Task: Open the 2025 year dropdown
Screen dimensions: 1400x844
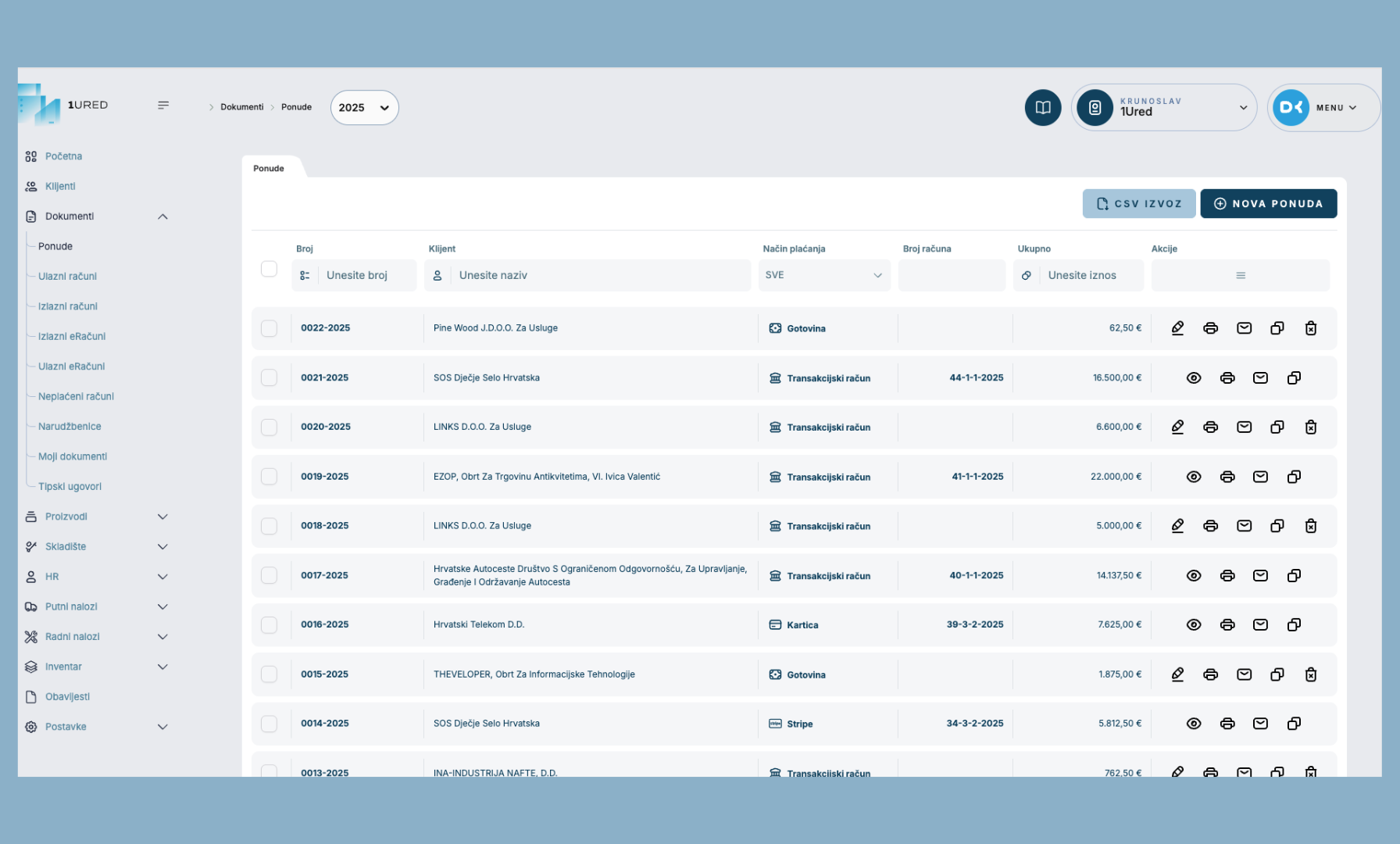Action: point(364,108)
